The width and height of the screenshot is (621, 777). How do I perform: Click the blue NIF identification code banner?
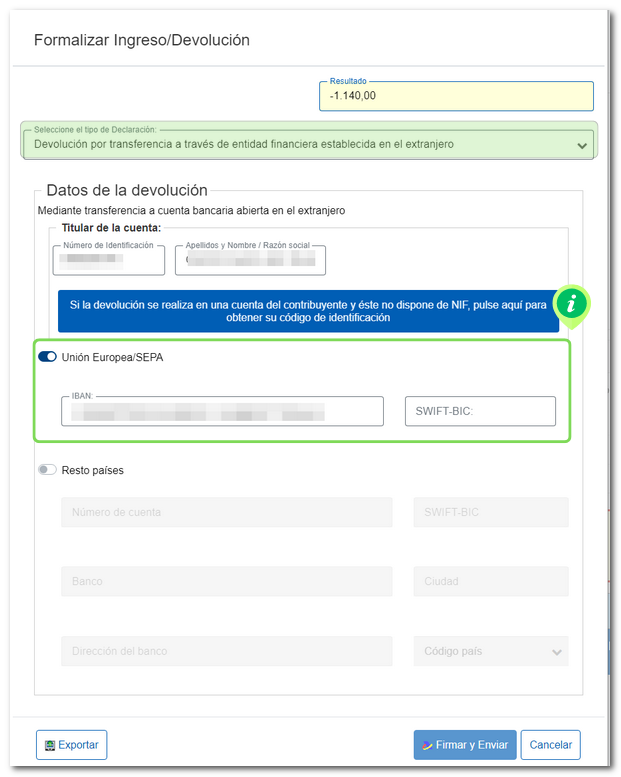coord(308,311)
